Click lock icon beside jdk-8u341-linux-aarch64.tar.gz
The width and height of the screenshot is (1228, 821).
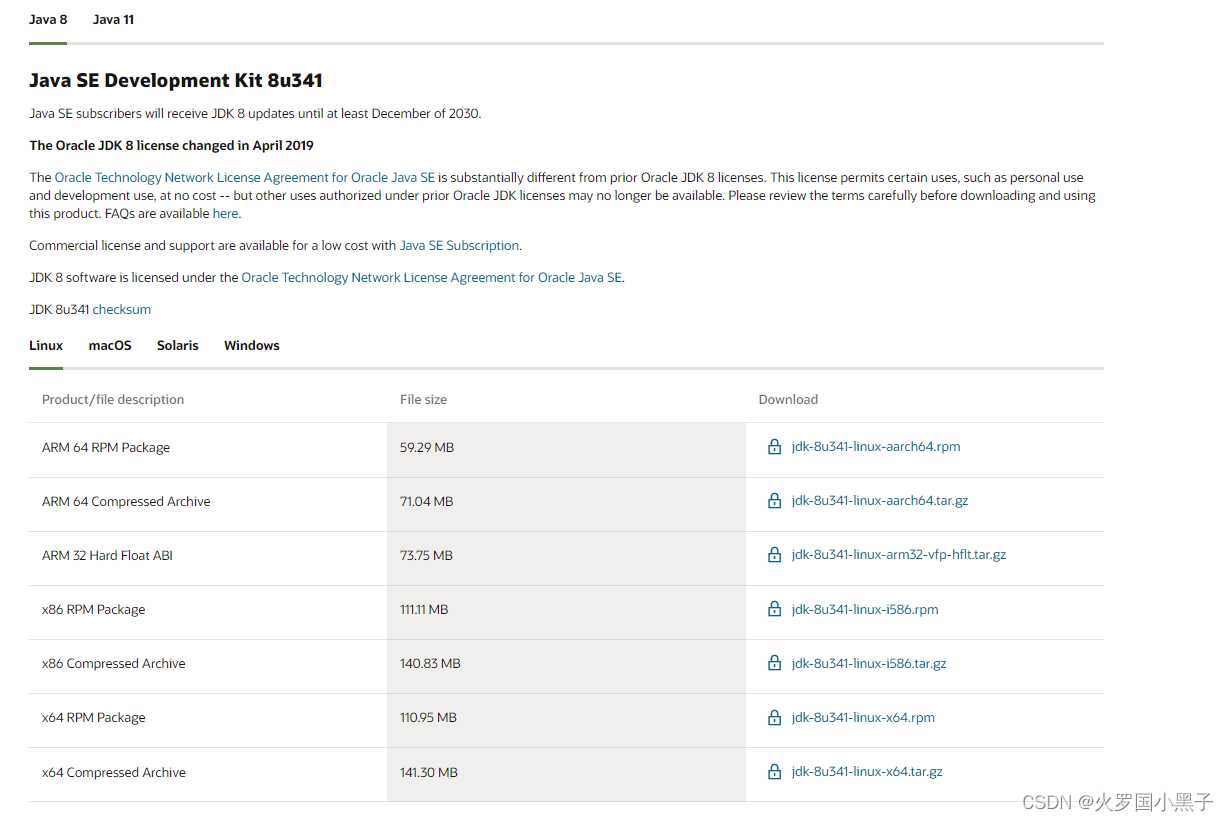tap(774, 501)
